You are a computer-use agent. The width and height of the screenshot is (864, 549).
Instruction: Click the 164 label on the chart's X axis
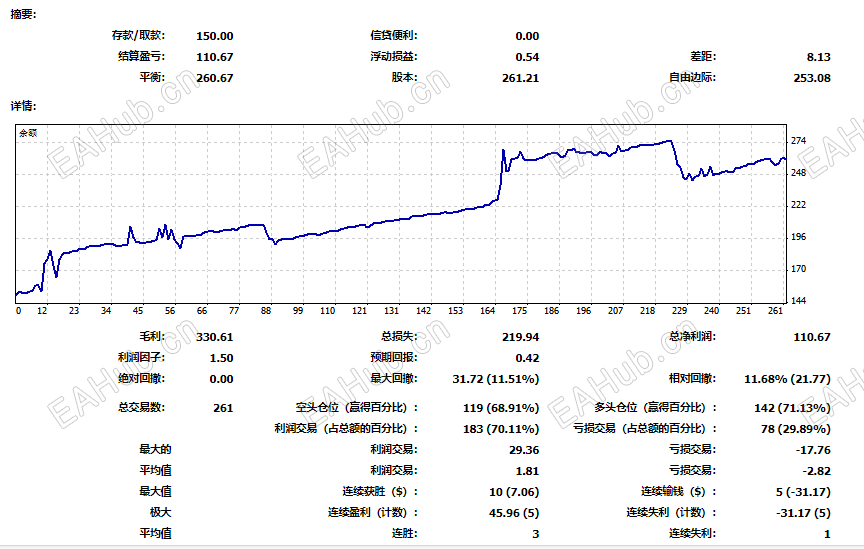coord(487,311)
